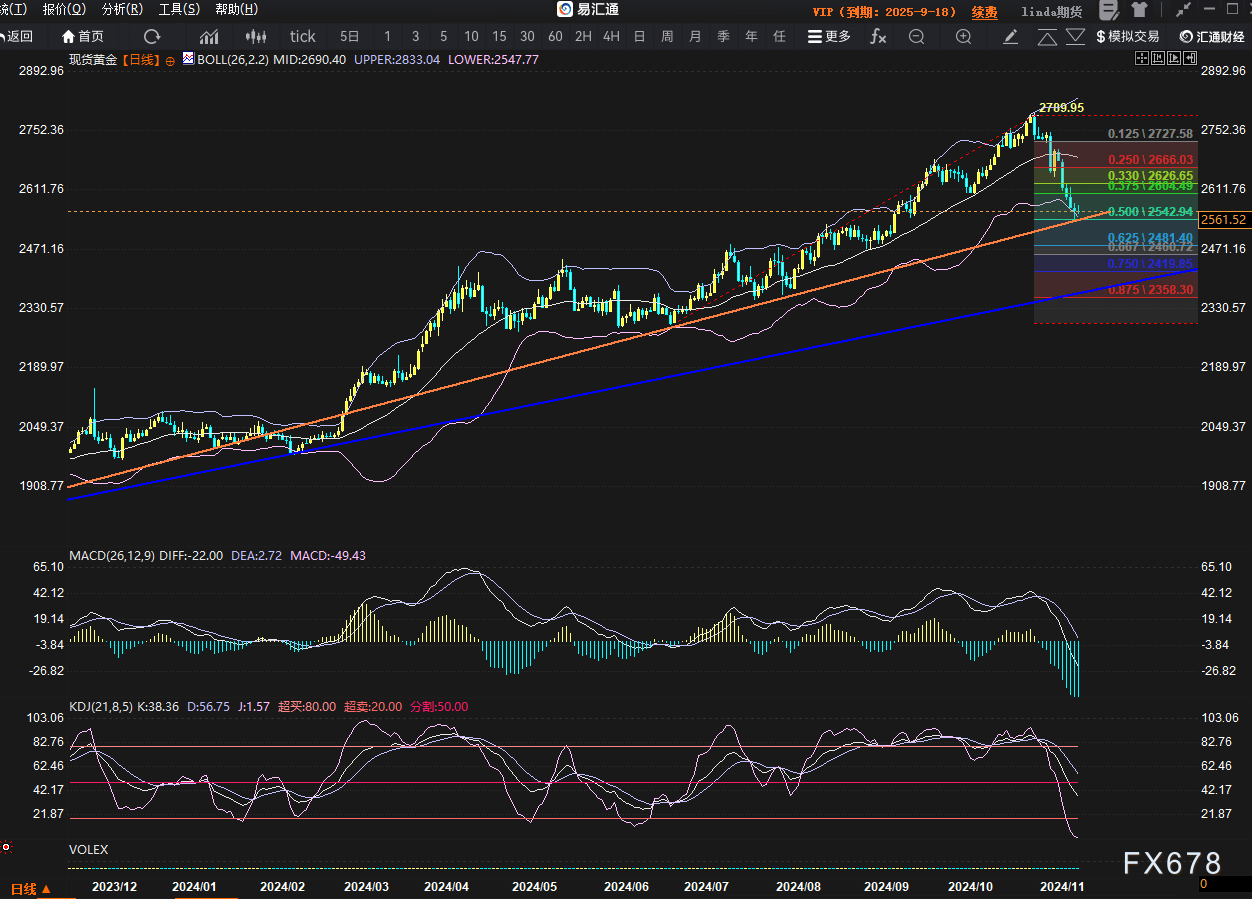Click the refresh icon in the toolbar
The width and height of the screenshot is (1252, 899).
tap(152, 36)
